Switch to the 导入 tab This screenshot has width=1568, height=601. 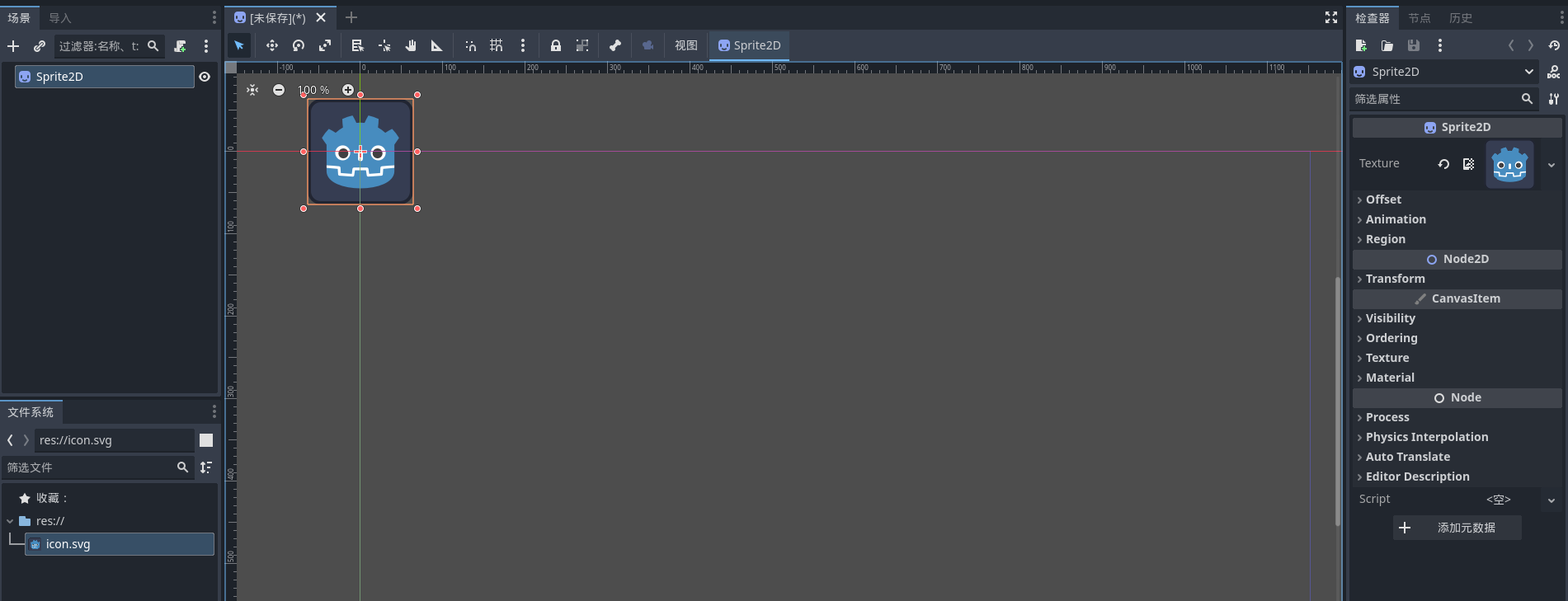(60, 18)
